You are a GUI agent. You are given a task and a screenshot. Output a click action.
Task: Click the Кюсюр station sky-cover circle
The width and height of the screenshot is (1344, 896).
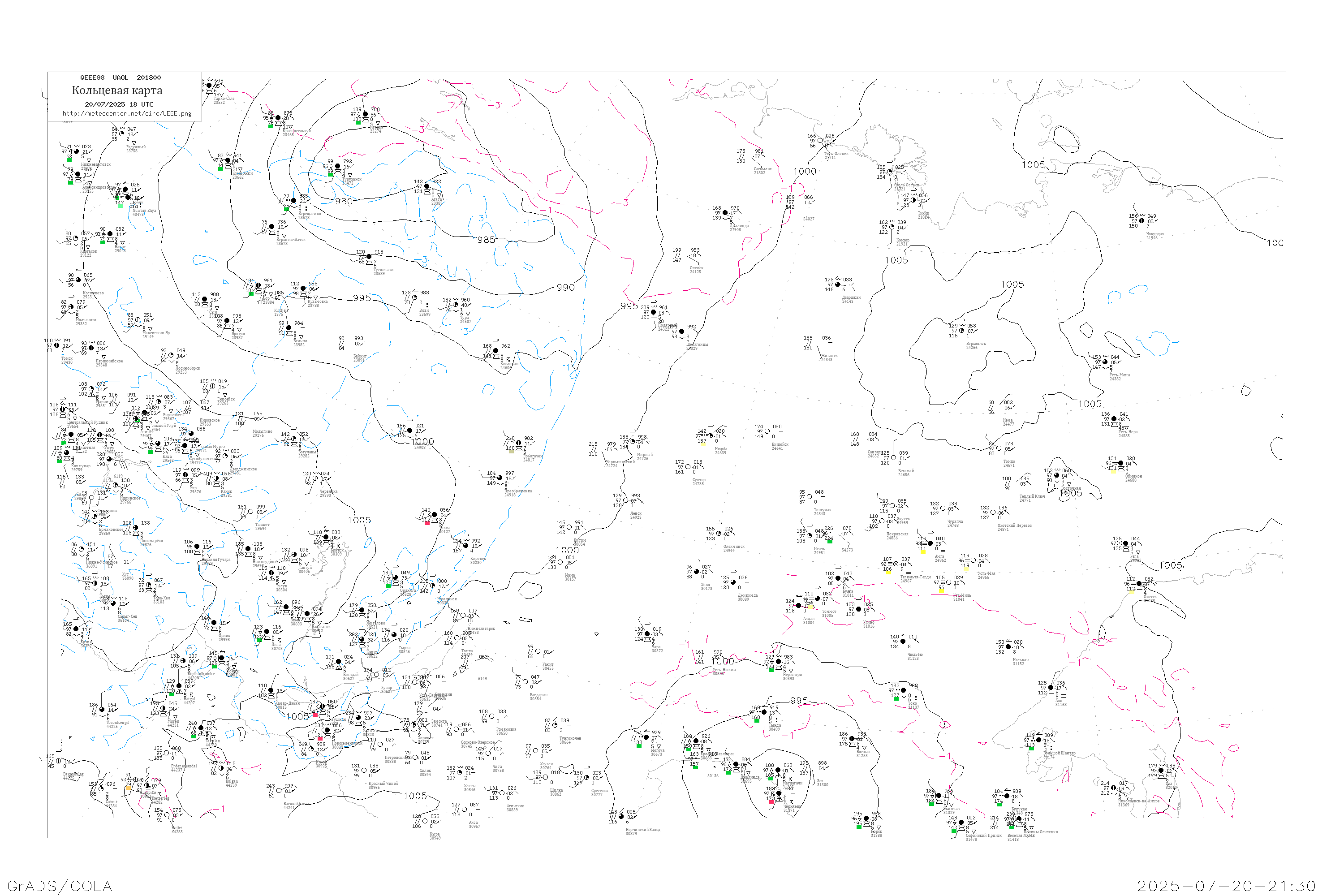pyautogui.click(x=892, y=227)
